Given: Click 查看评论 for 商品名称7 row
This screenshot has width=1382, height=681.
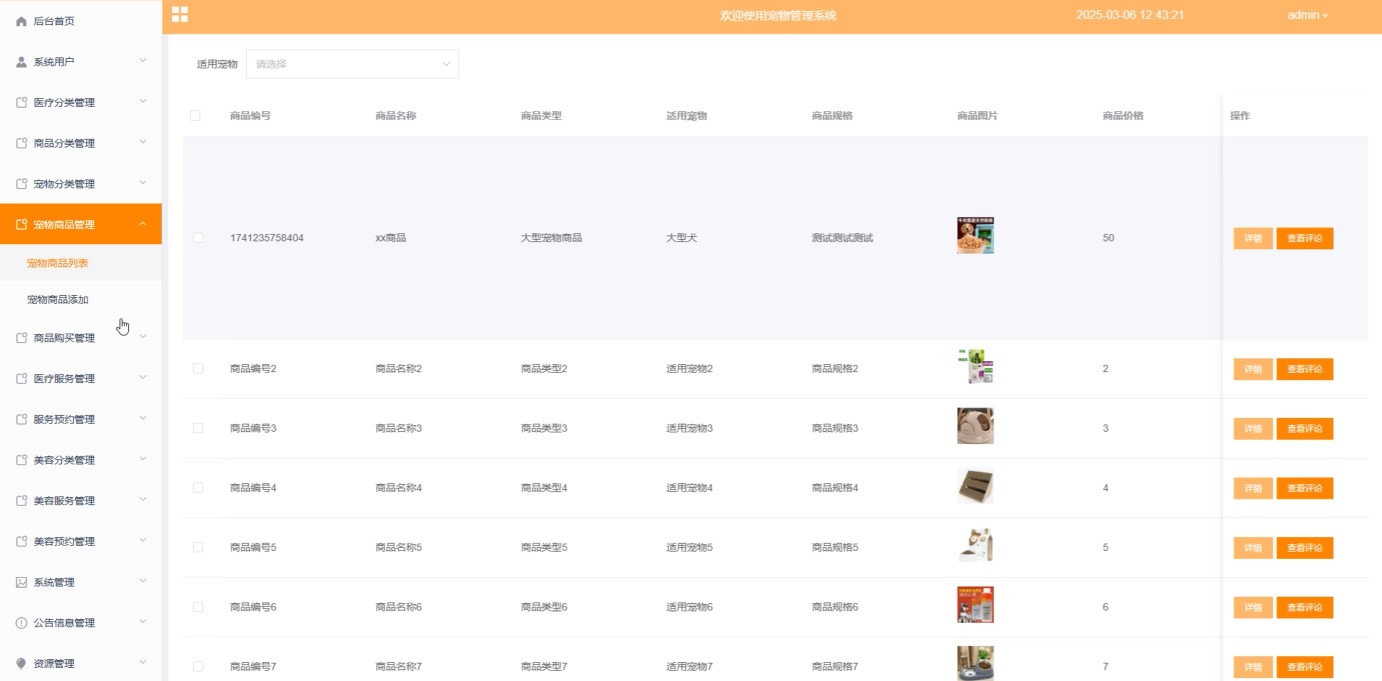Looking at the screenshot, I should (1305, 667).
